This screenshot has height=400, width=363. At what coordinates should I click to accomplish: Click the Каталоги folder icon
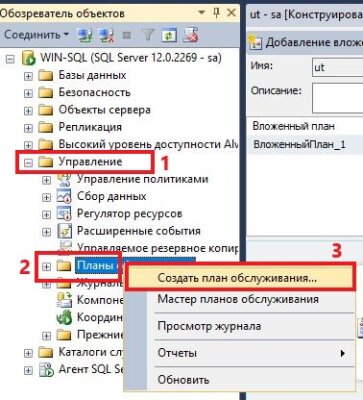(46, 352)
